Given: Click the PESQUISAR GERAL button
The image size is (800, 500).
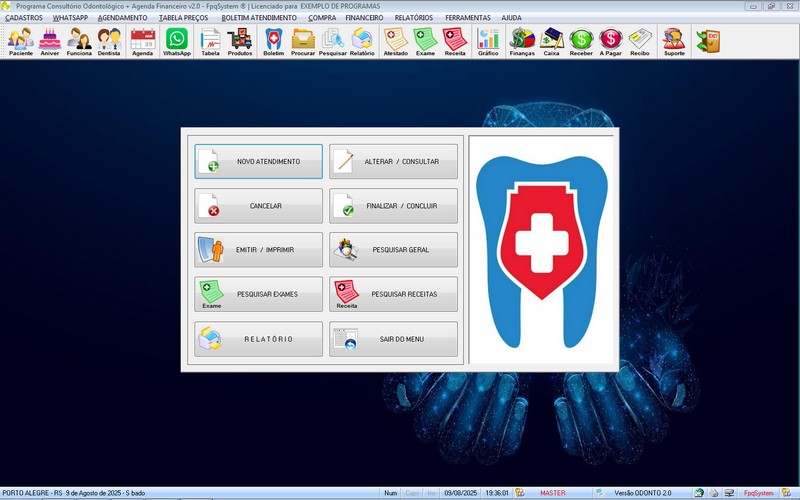Looking at the screenshot, I should [393, 250].
